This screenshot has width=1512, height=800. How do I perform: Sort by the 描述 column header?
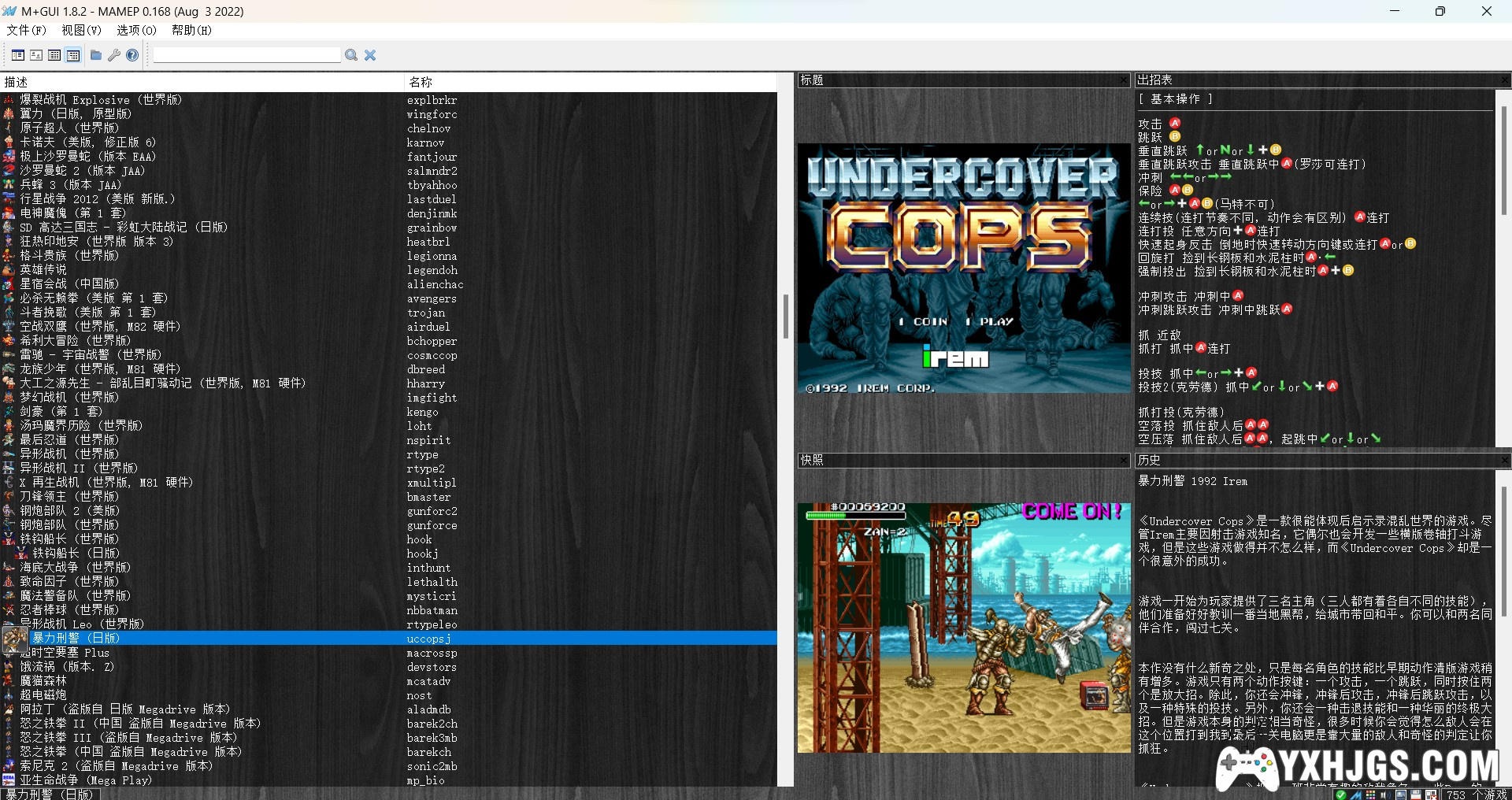click(x=202, y=82)
